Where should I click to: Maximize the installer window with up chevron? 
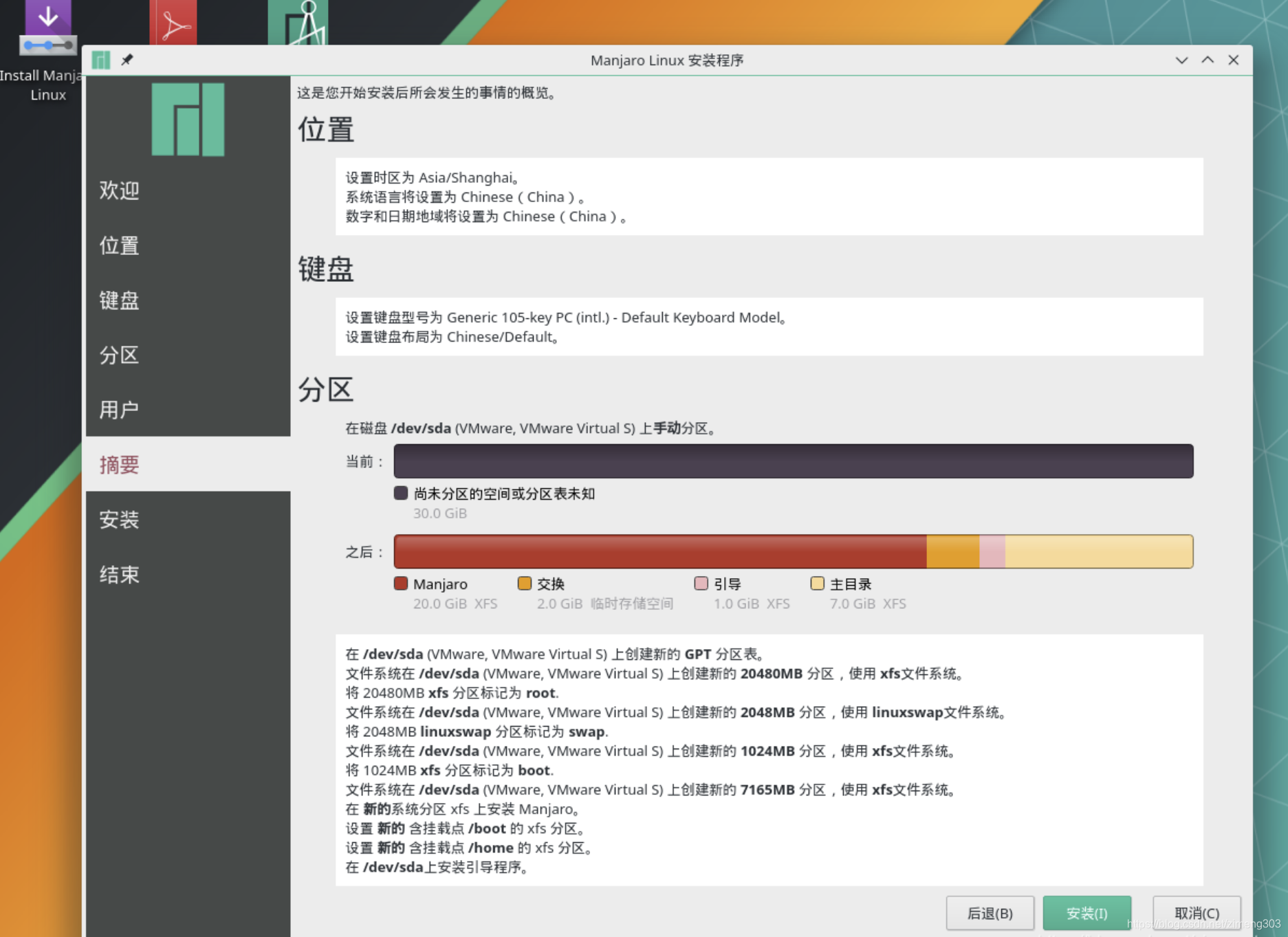(x=1208, y=60)
